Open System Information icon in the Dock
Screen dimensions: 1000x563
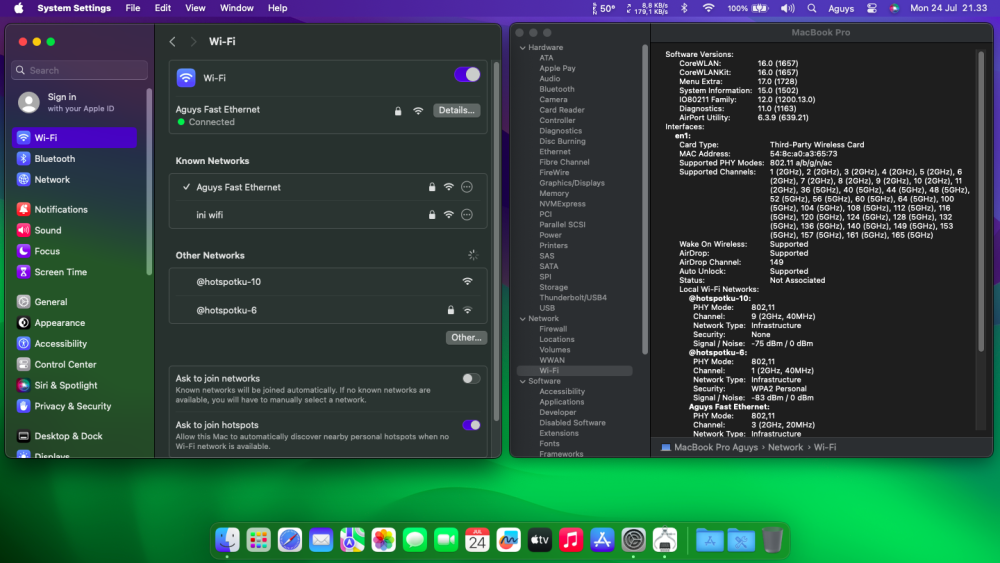coord(665,540)
